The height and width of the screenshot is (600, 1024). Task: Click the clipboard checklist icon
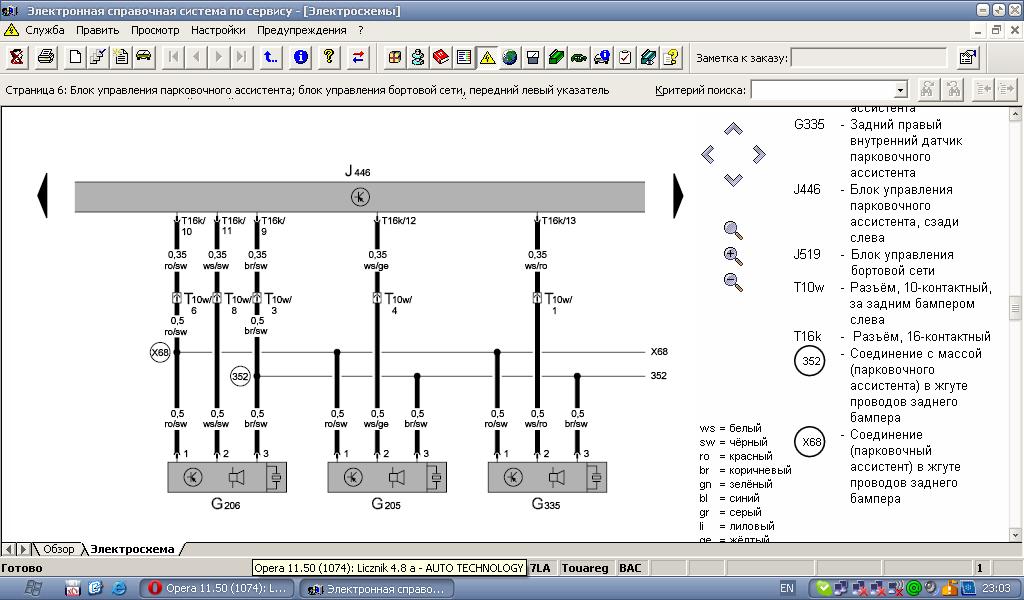pos(625,57)
